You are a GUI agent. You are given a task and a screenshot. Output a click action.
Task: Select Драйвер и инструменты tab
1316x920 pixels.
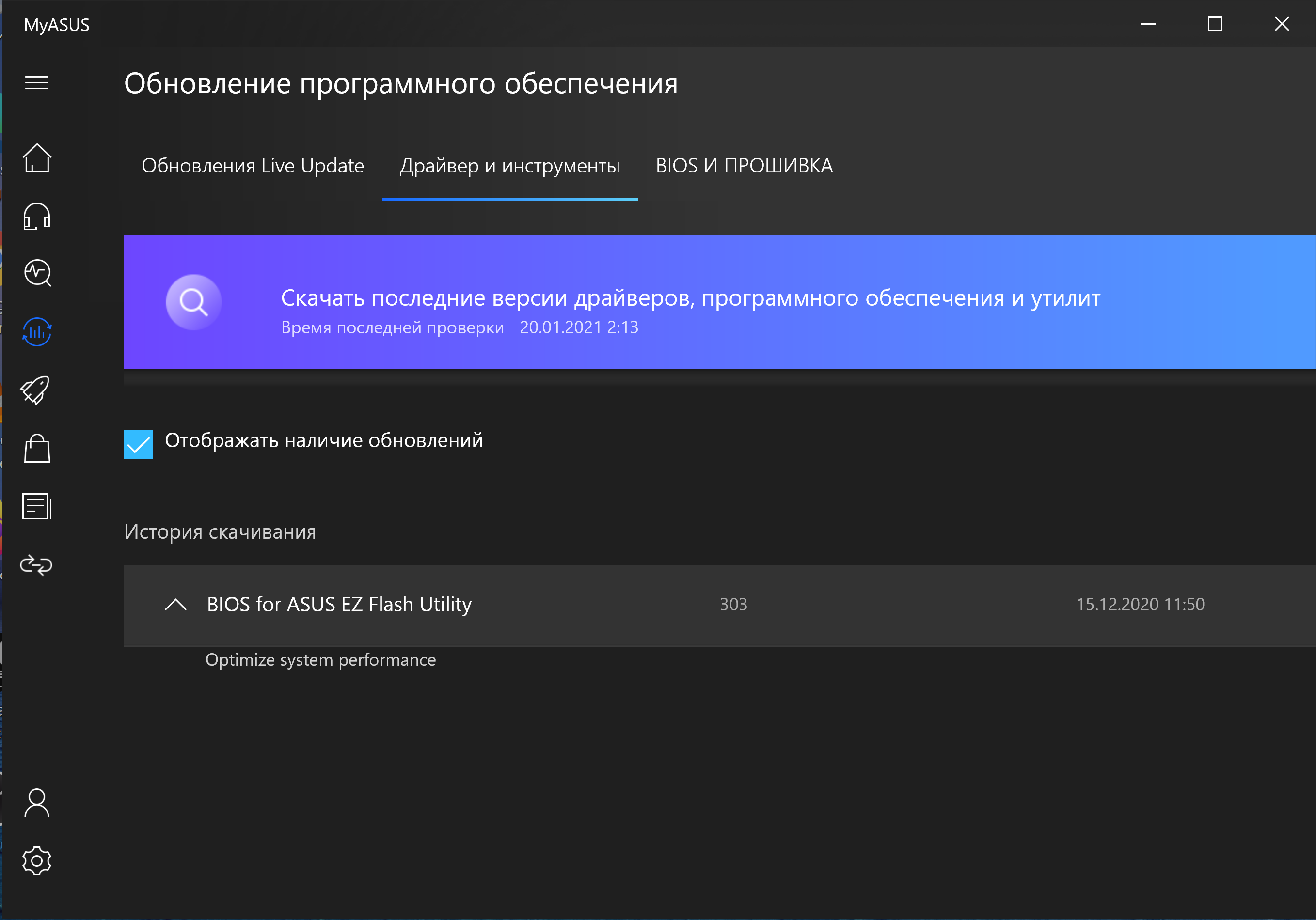tap(509, 166)
